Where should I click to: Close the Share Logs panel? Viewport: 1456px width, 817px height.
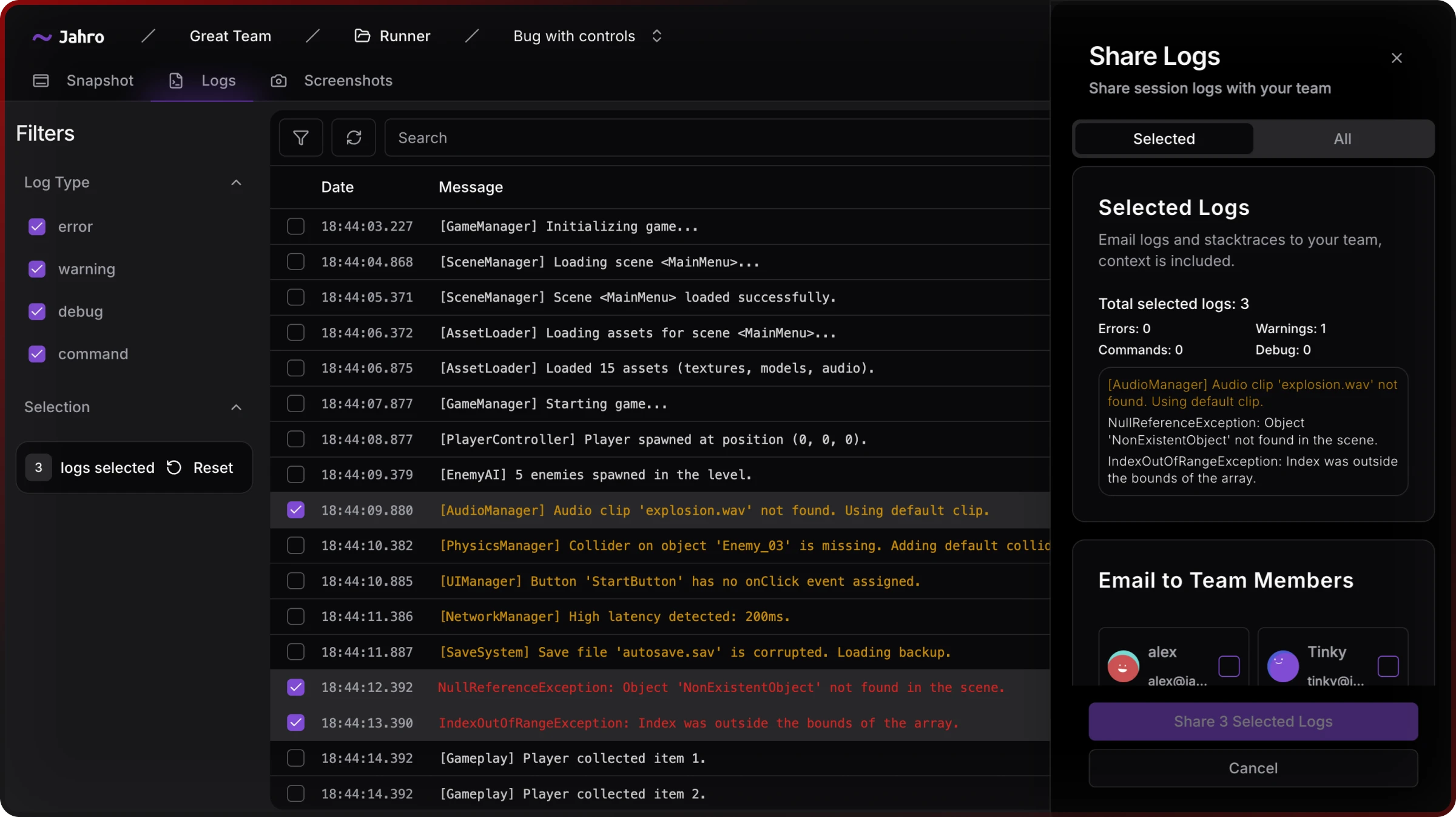coord(1397,58)
